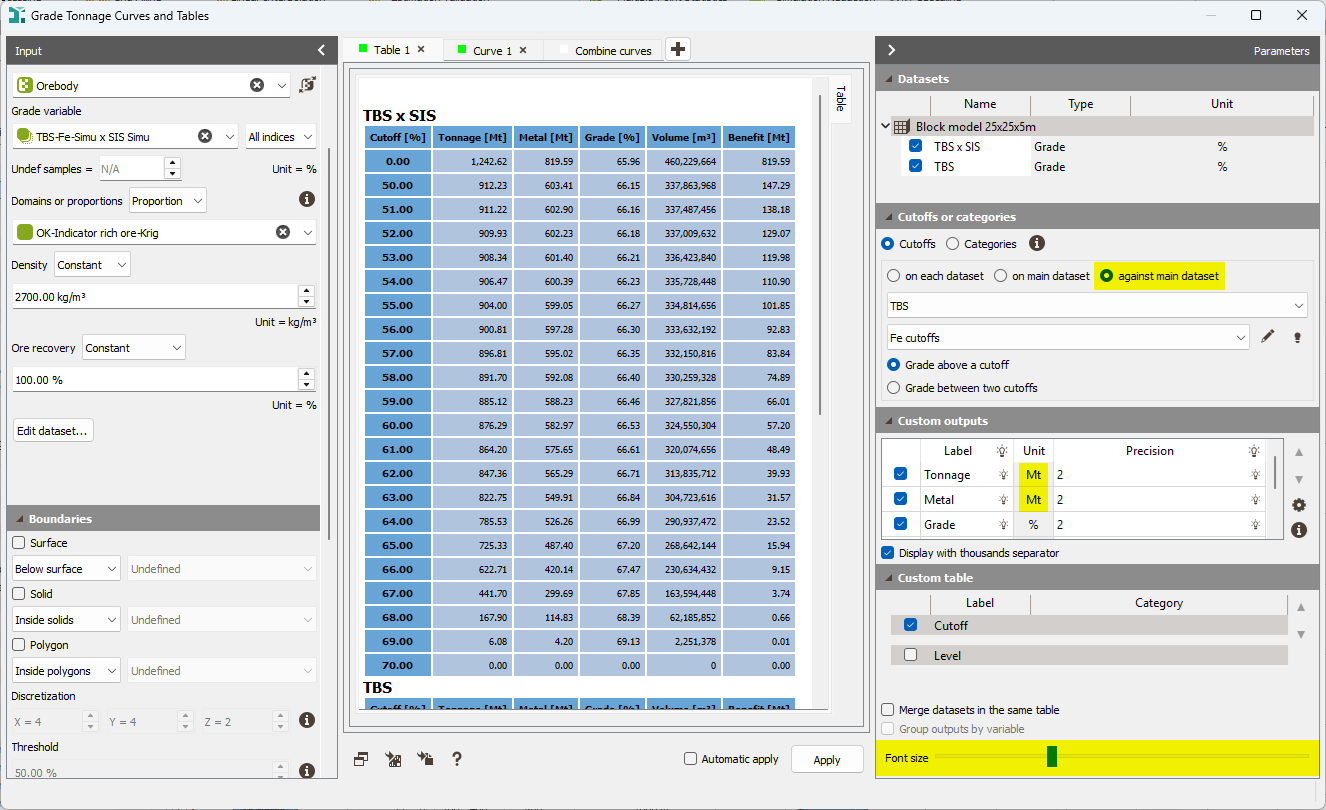Open the grade variable data source picker icon

308,85
